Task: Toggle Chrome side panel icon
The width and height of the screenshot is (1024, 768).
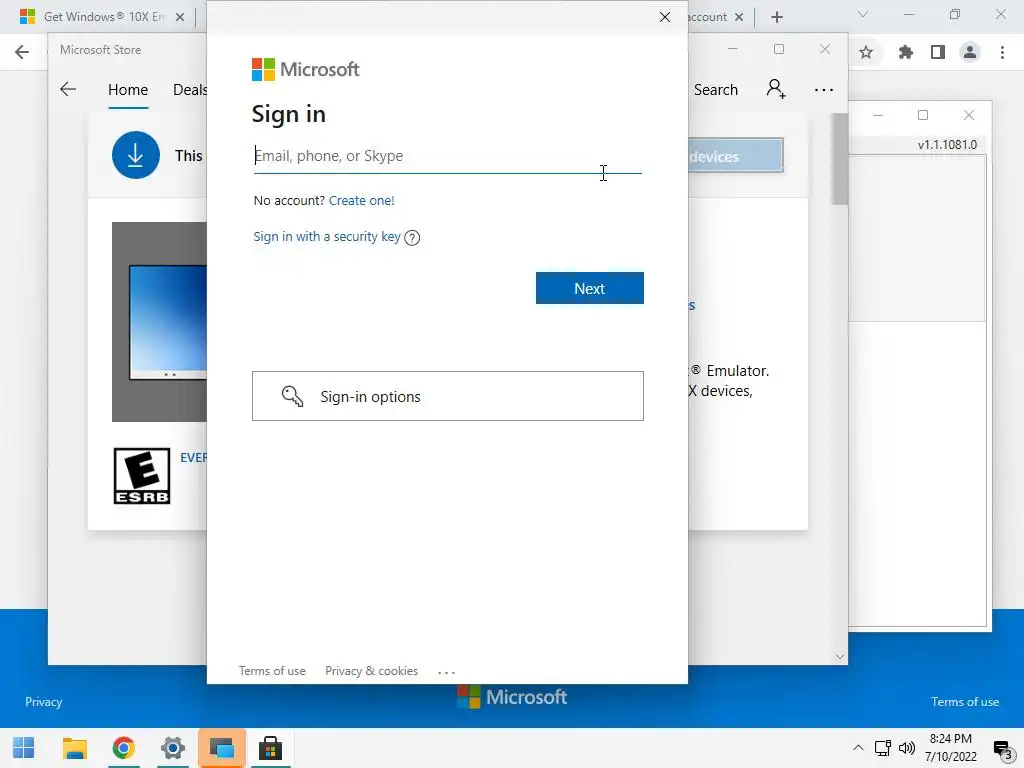Action: [x=938, y=52]
